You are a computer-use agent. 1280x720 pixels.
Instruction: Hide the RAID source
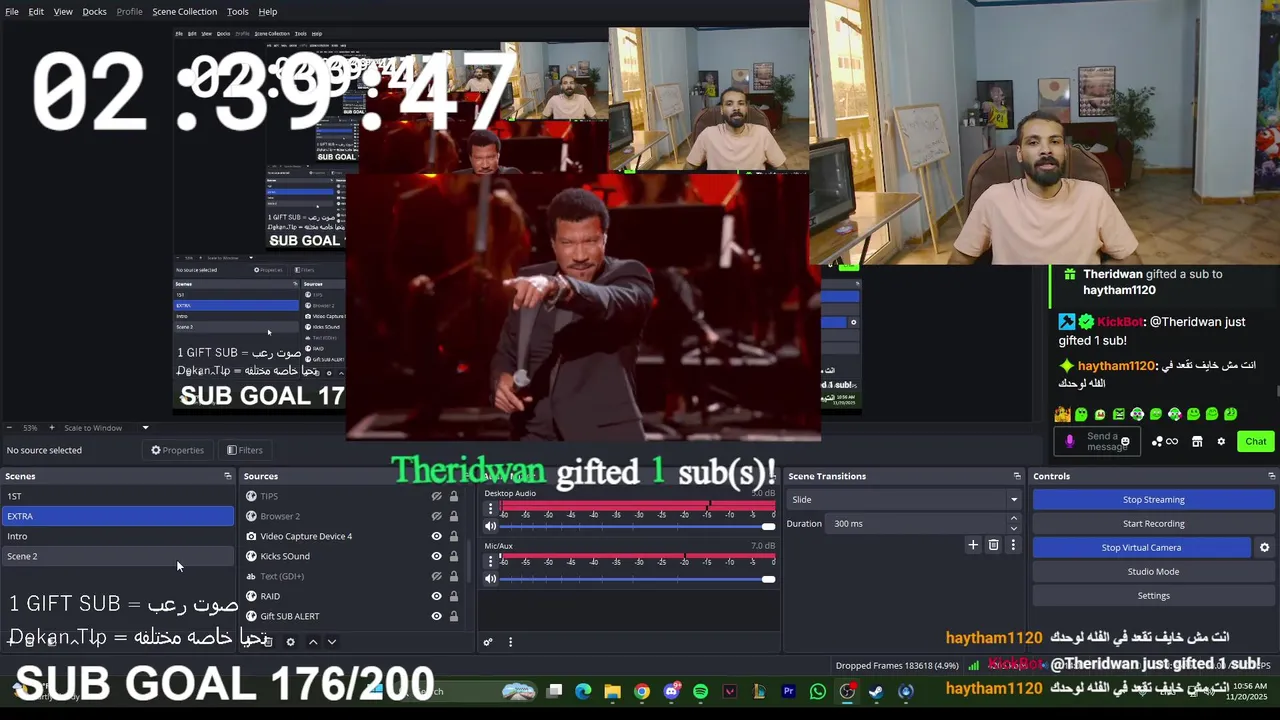point(436,596)
